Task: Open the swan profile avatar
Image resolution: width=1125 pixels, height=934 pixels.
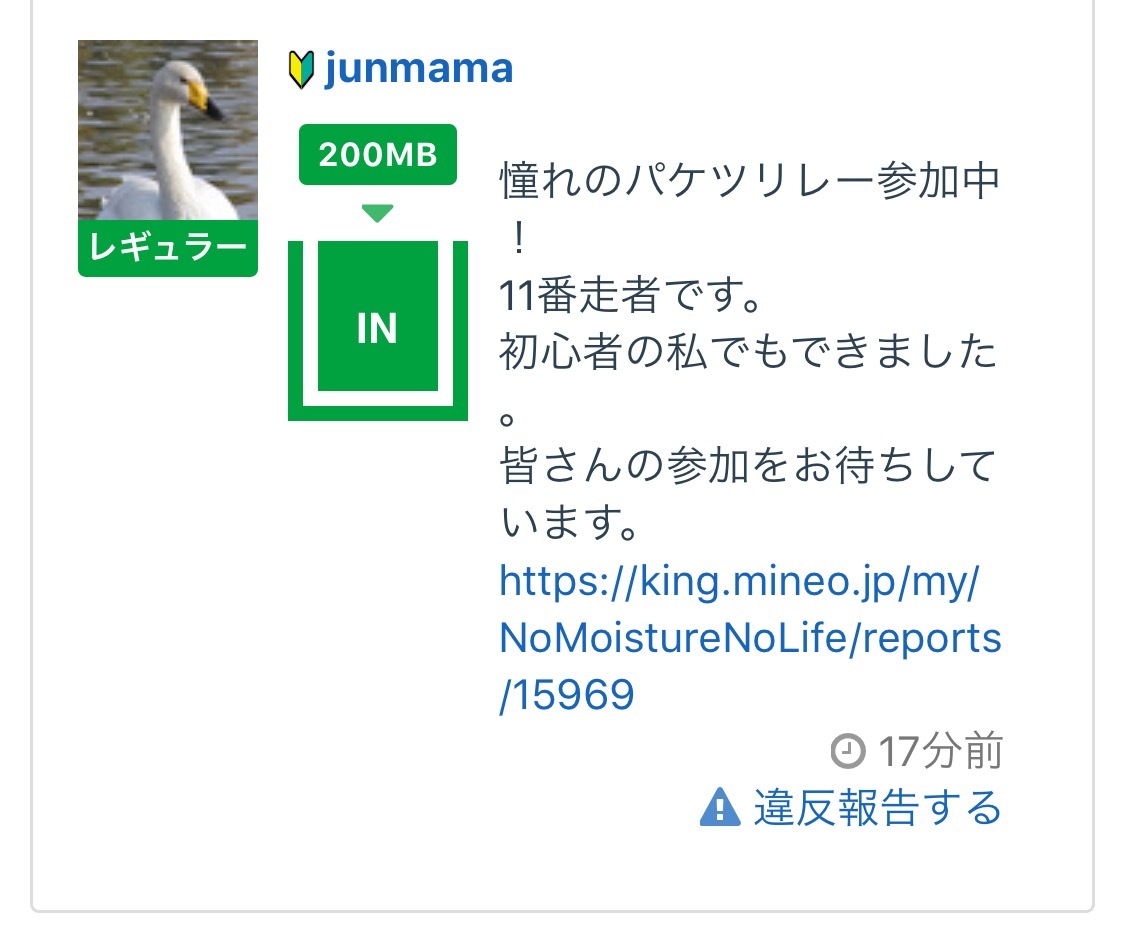Action: pyautogui.click(x=167, y=130)
